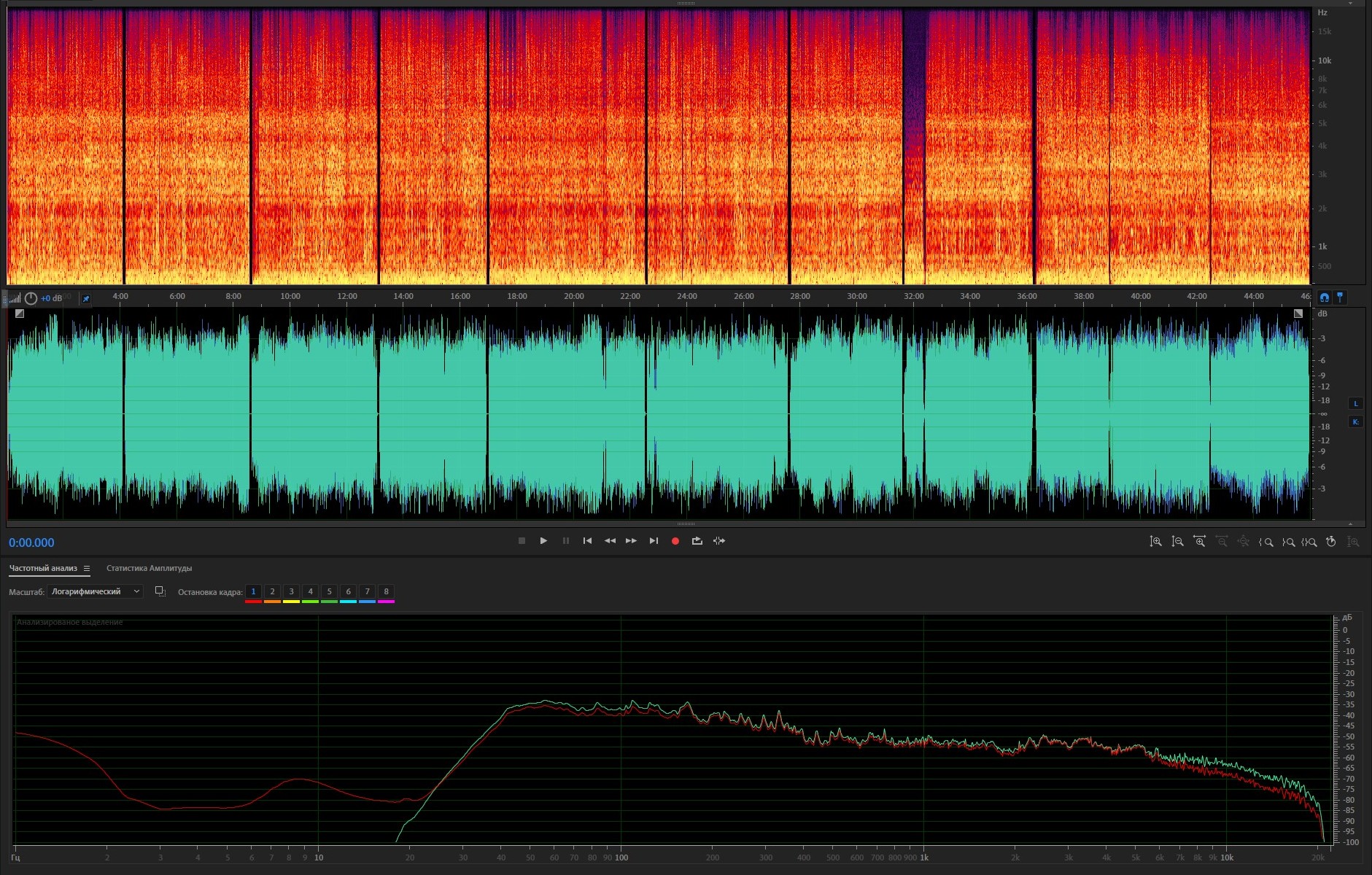Click hold frame button 3
The width and height of the screenshot is (1372, 875).
point(291,591)
